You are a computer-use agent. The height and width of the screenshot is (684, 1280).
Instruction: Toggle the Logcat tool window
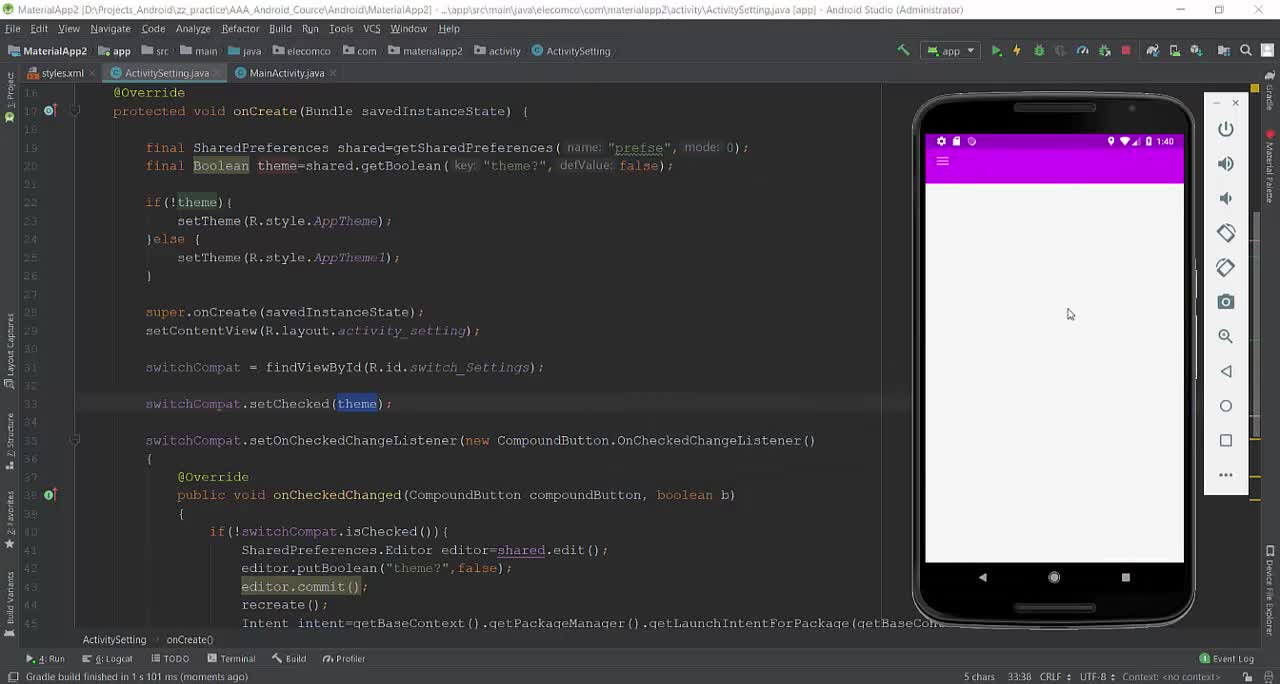point(113,659)
